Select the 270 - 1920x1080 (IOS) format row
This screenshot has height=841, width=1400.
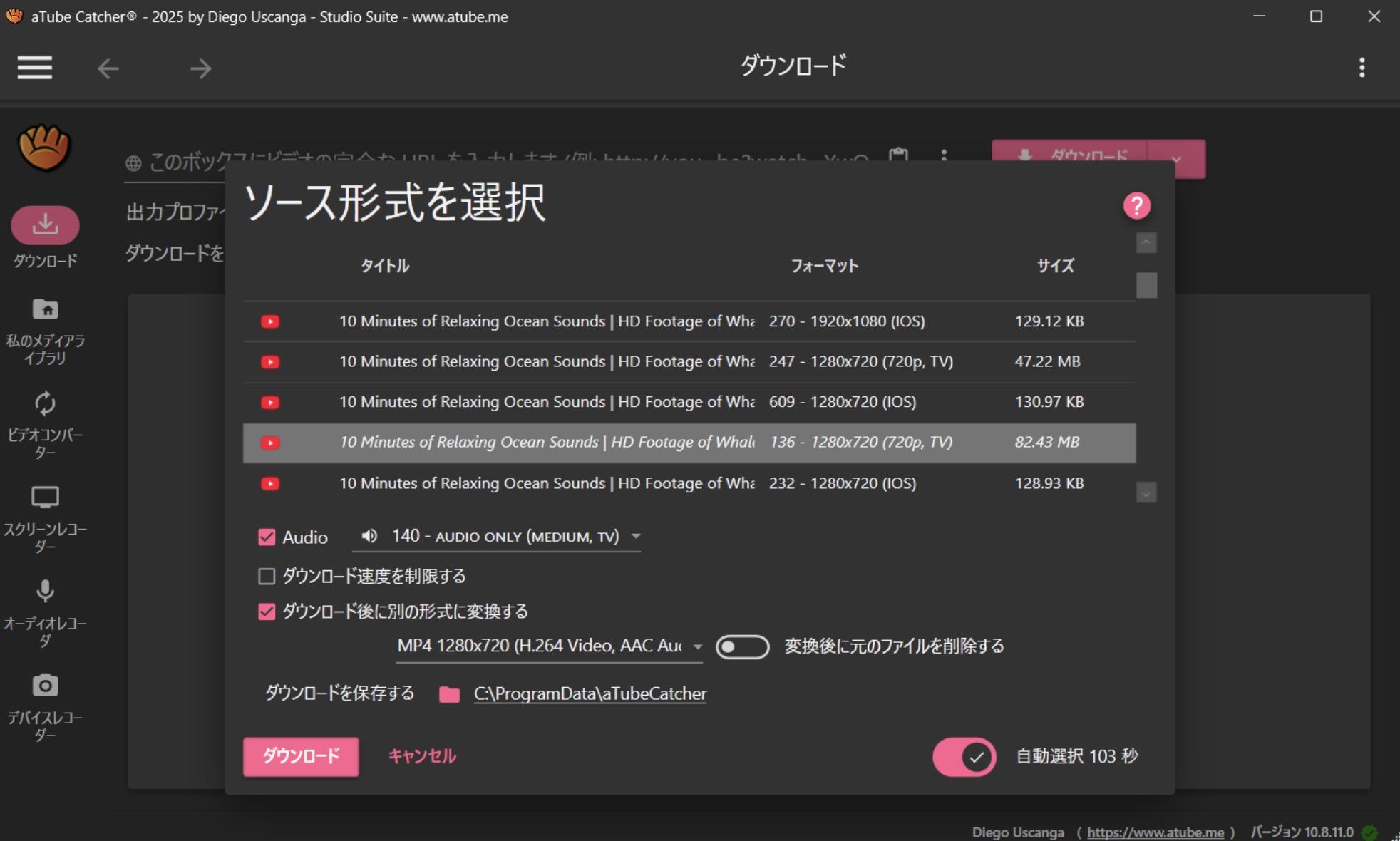pyautogui.click(x=689, y=321)
